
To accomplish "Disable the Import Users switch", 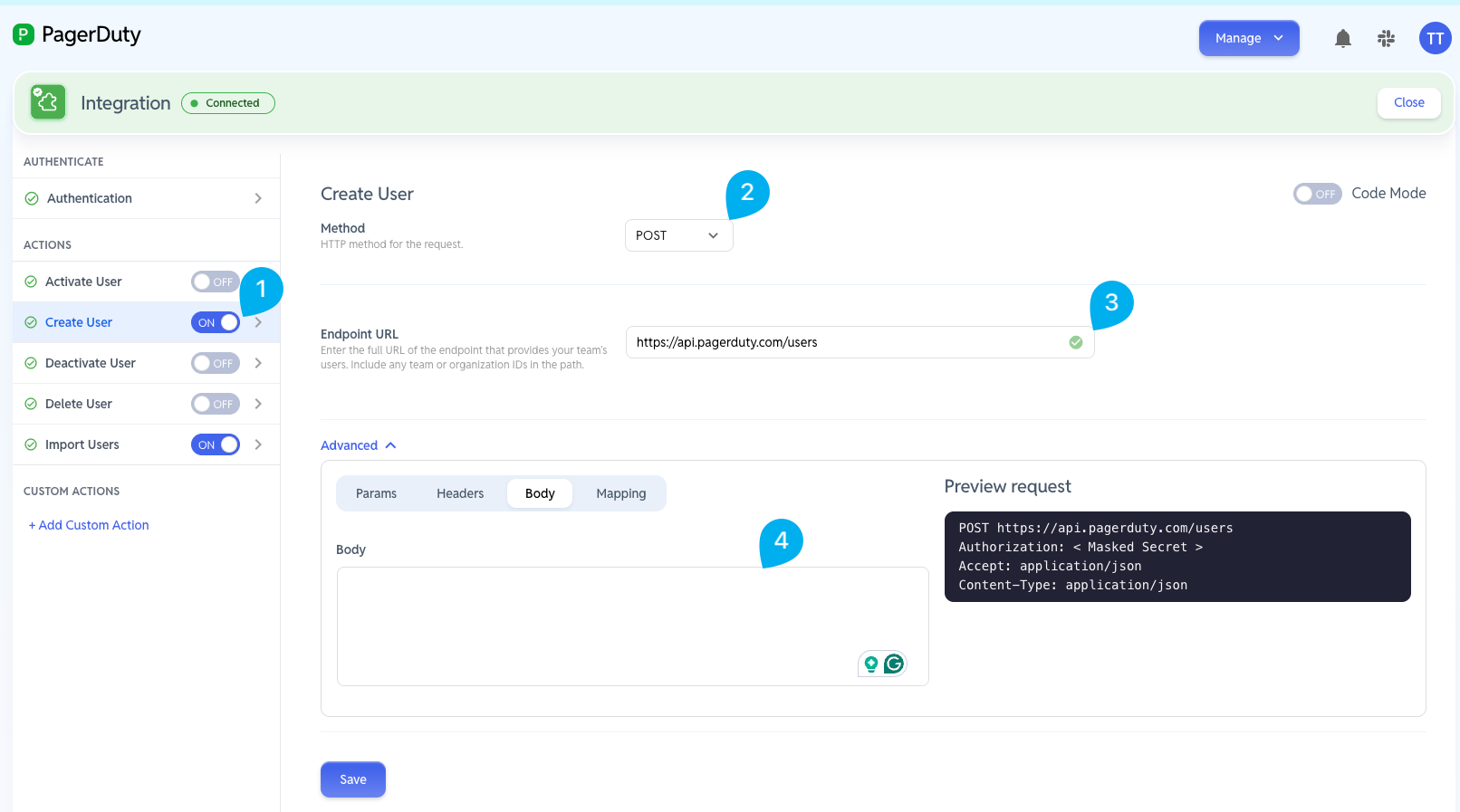I will (x=216, y=444).
